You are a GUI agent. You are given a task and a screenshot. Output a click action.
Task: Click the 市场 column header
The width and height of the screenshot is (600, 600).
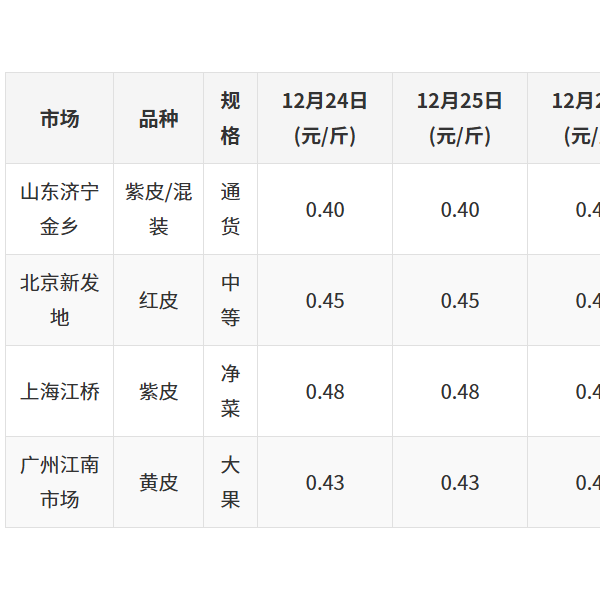(60, 118)
